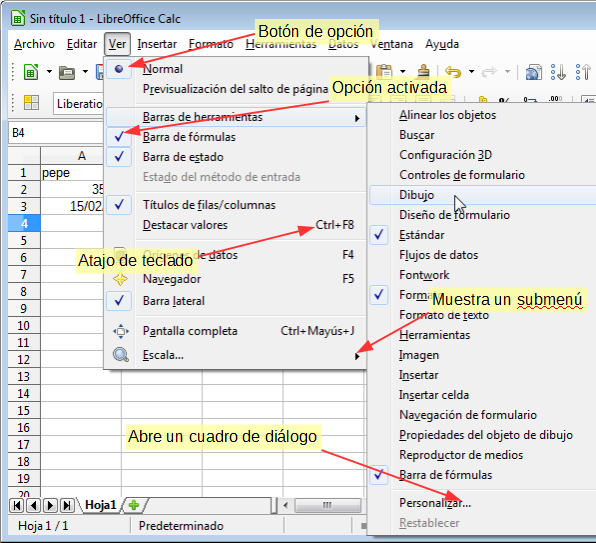Click the Pantalla completa arrows icon
This screenshot has width=596, height=543.
point(120,331)
